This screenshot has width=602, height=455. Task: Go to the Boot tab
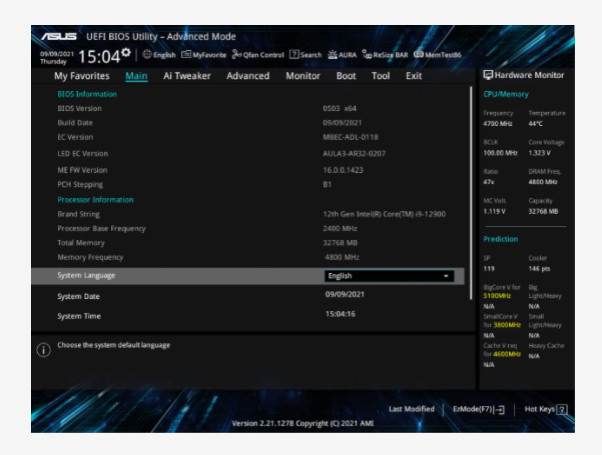[x=346, y=76]
